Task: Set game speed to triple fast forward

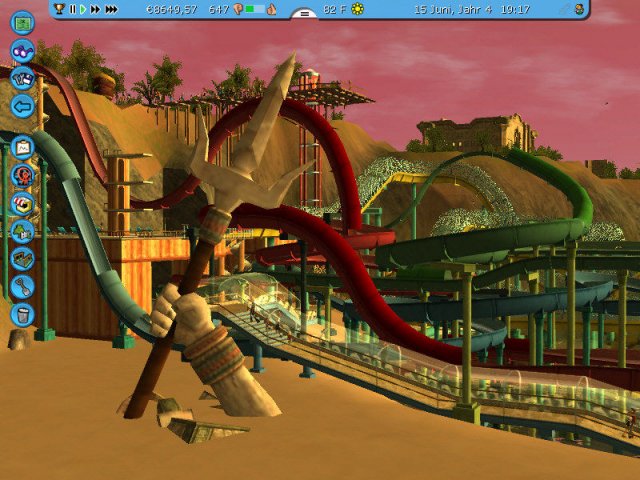Action: click(x=111, y=9)
